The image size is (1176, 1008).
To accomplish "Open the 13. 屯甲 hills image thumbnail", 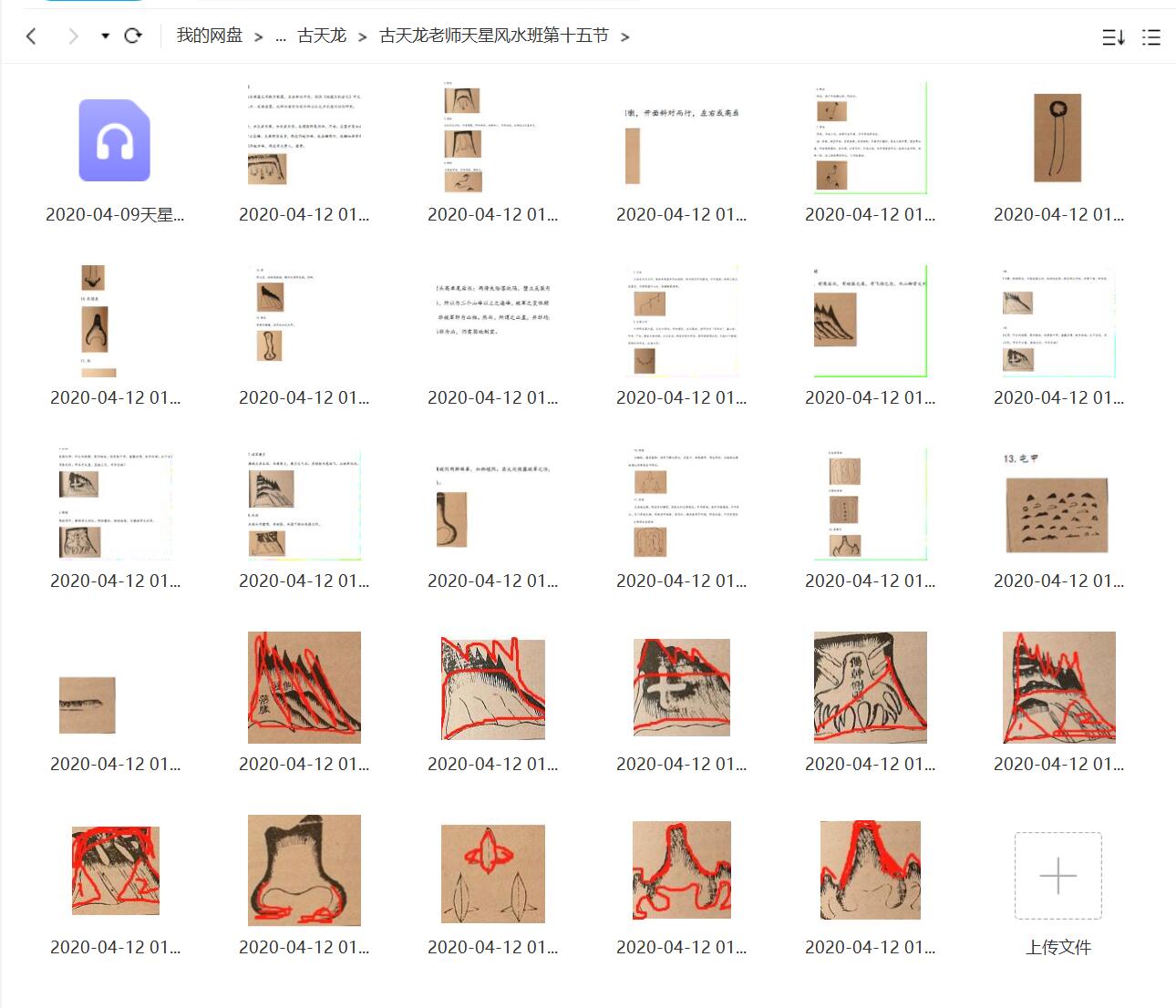I will tap(1057, 504).
